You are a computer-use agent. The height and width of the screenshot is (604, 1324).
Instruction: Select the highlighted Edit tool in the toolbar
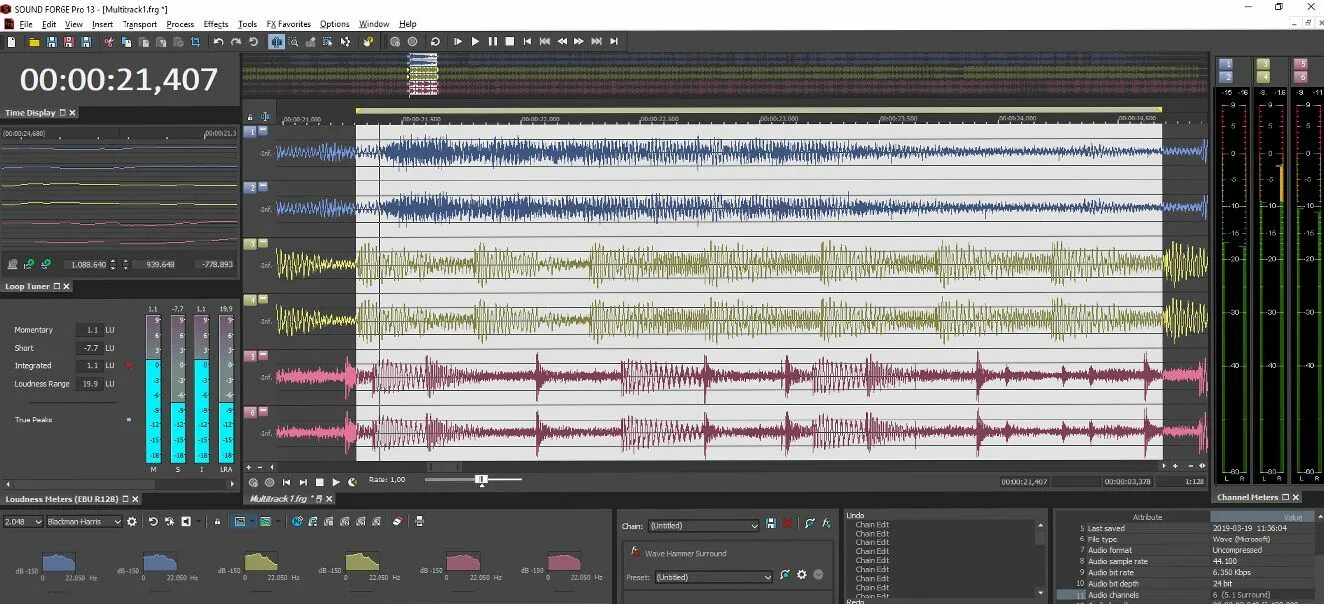(276, 41)
